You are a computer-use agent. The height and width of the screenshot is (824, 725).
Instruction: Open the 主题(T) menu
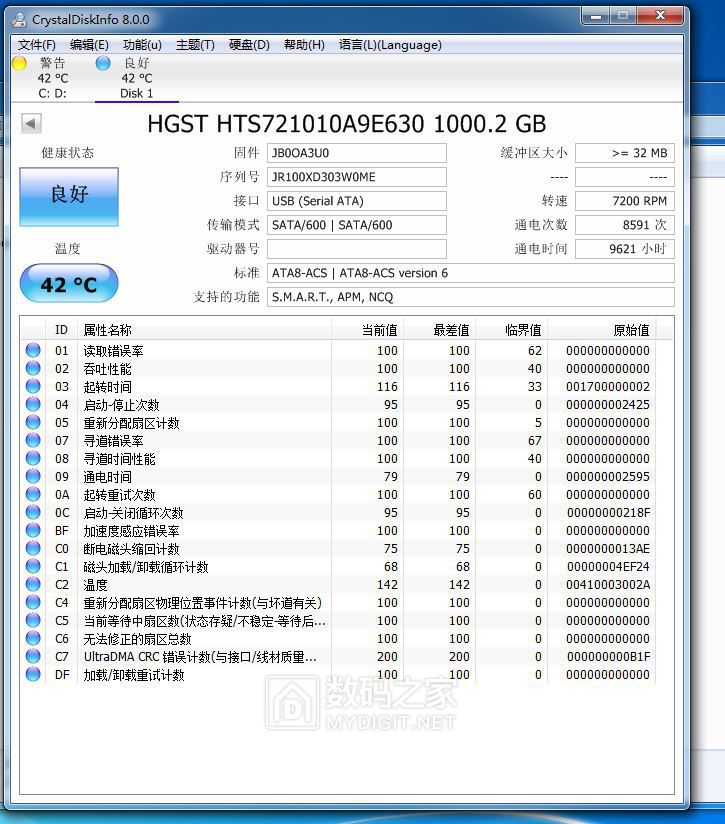tap(195, 45)
